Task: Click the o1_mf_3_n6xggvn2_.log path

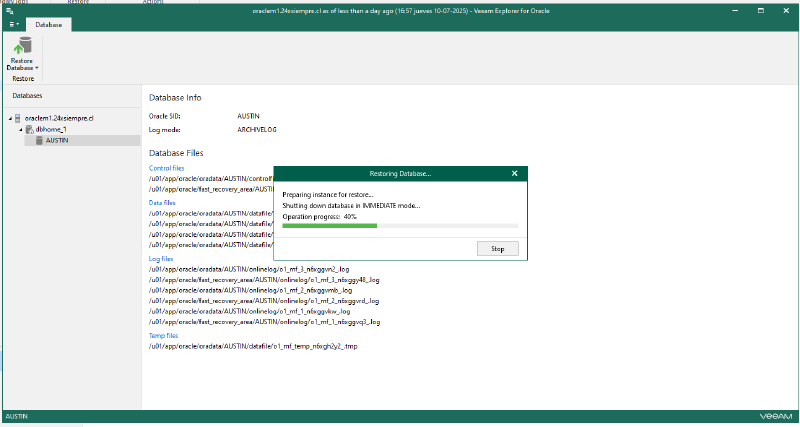Action: pos(249,269)
